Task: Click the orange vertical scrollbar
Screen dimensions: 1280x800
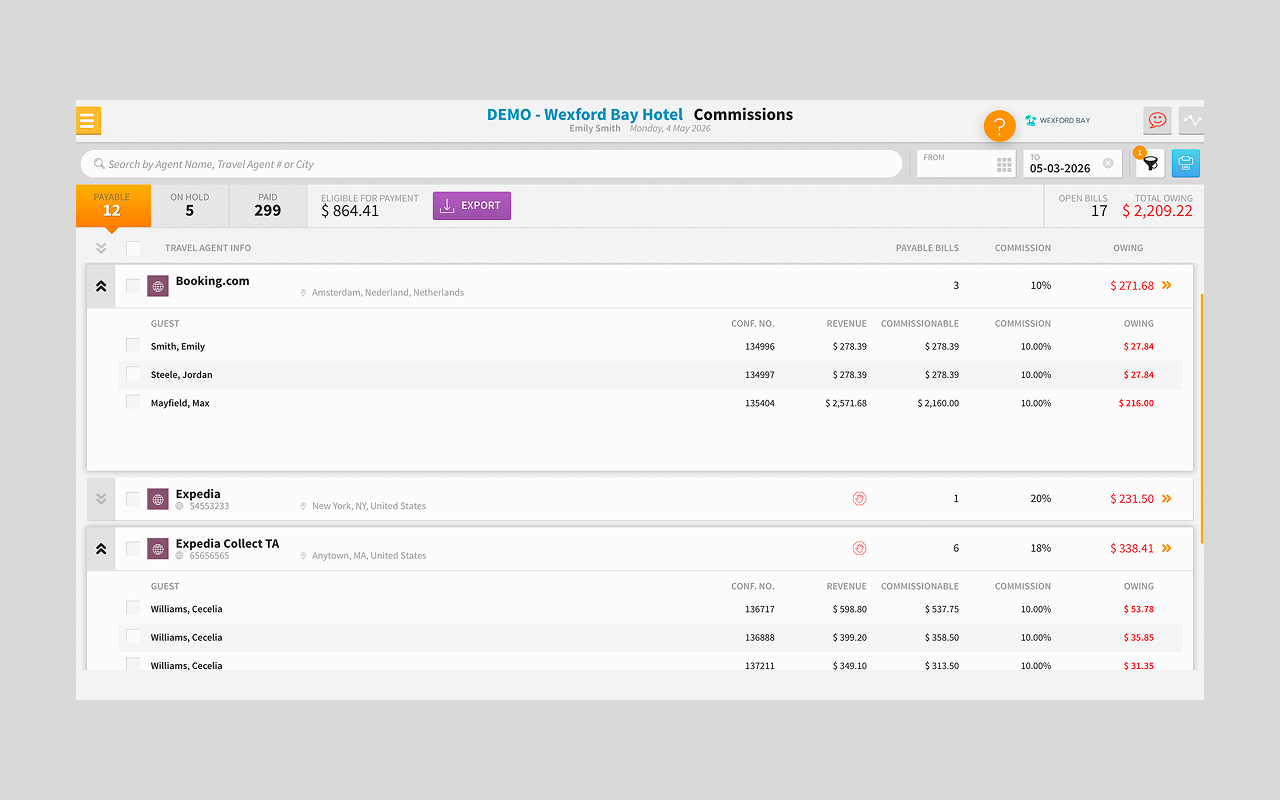Action: click(x=1201, y=418)
